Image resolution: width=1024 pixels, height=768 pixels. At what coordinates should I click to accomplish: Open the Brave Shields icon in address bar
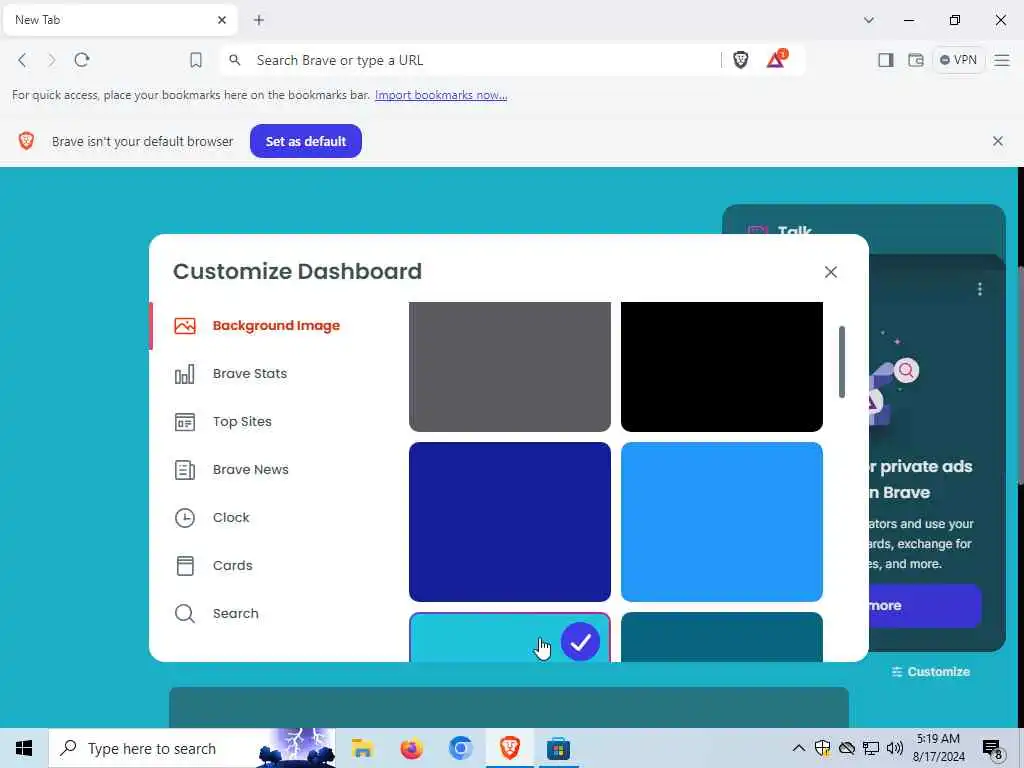[x=740, y=60]
